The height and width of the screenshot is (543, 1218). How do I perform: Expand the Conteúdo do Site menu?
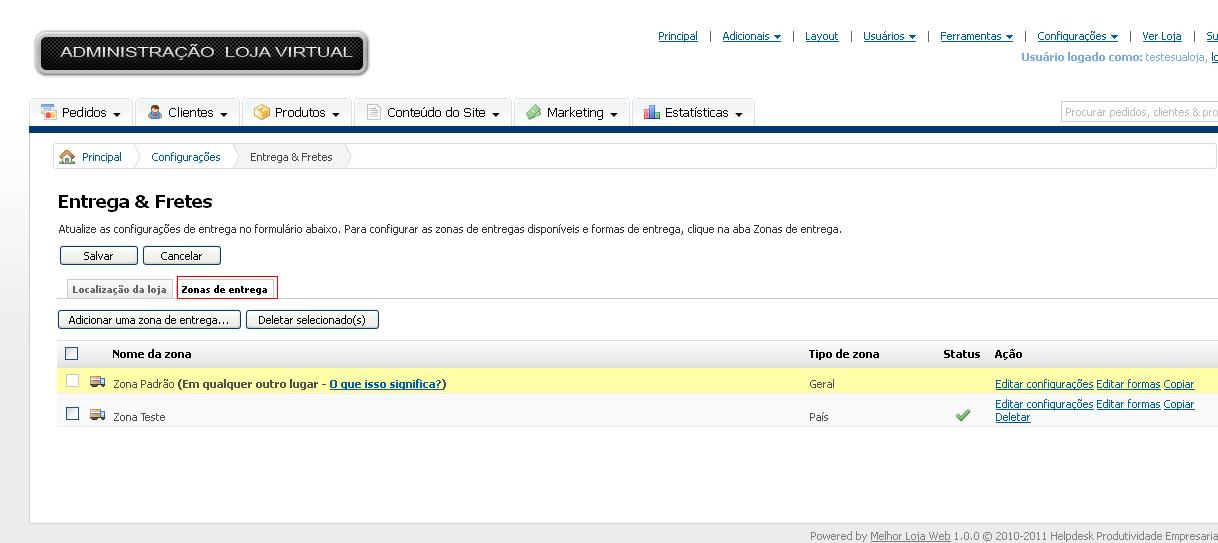click(433, 113)
